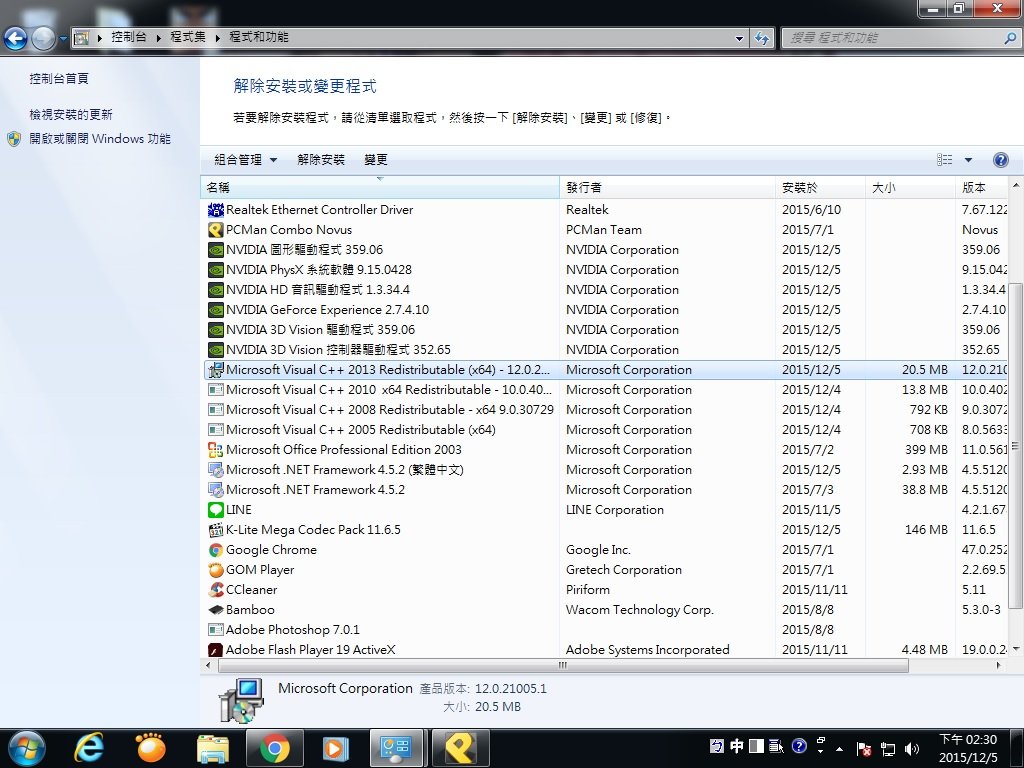The image size is (1024, 768).
Task: Sort by the 安裝於 column header
Action: click(x=820, y=187)
